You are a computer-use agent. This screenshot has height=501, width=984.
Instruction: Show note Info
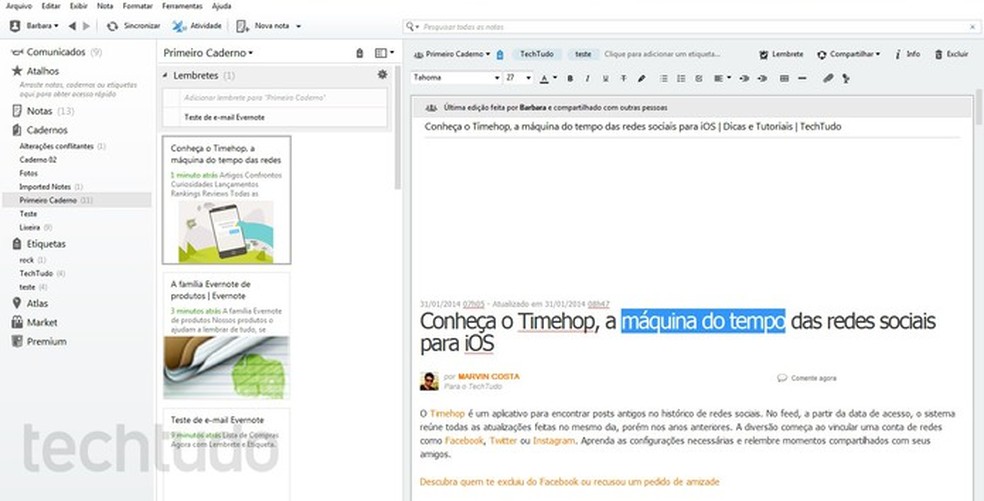click(907, 55)
